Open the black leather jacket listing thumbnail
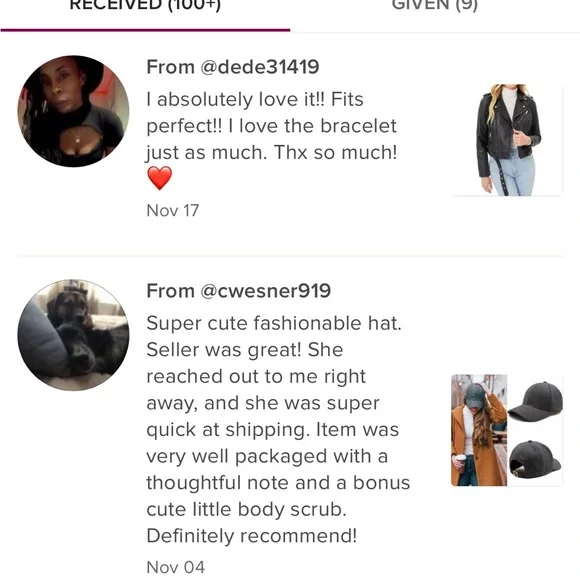The image size is (580, 580). [508, 140]
